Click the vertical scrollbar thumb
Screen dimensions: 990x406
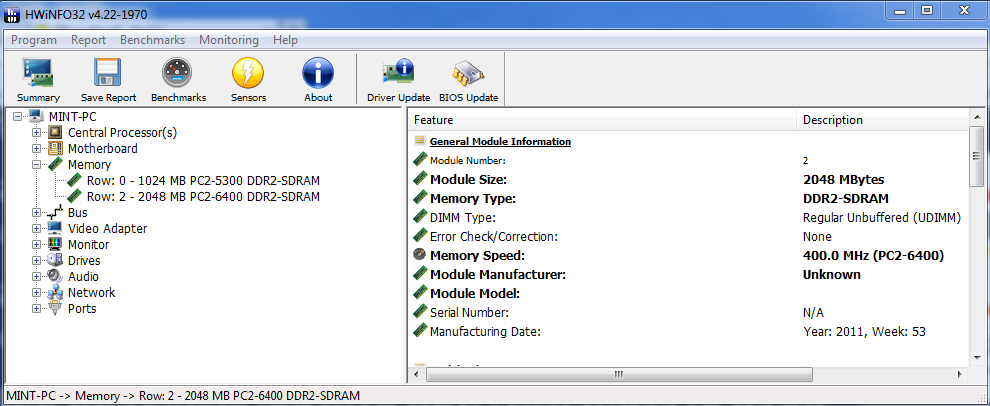976,157
